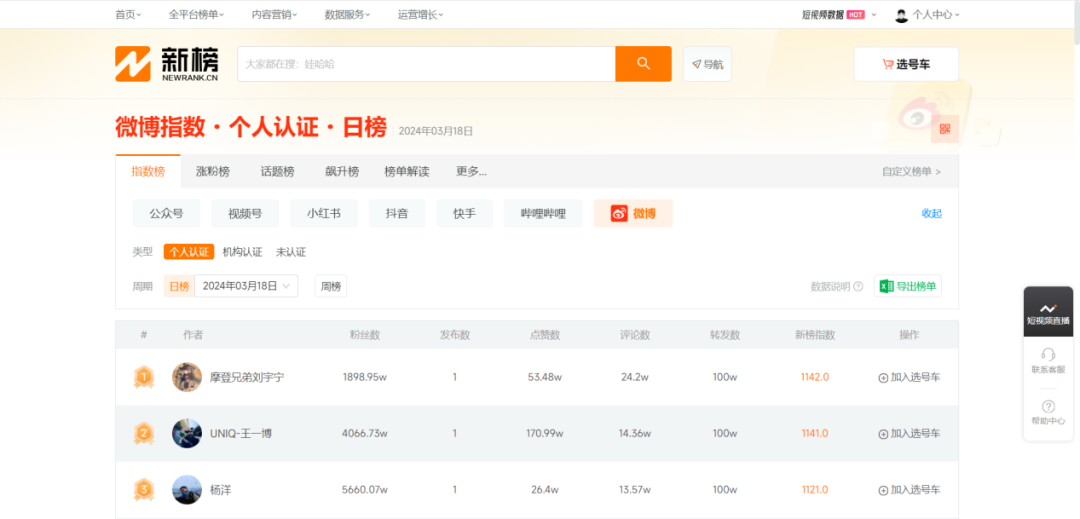Screen dimensions: 1080x519
Task: Click the Newrank logo
Action: point(167,64)
